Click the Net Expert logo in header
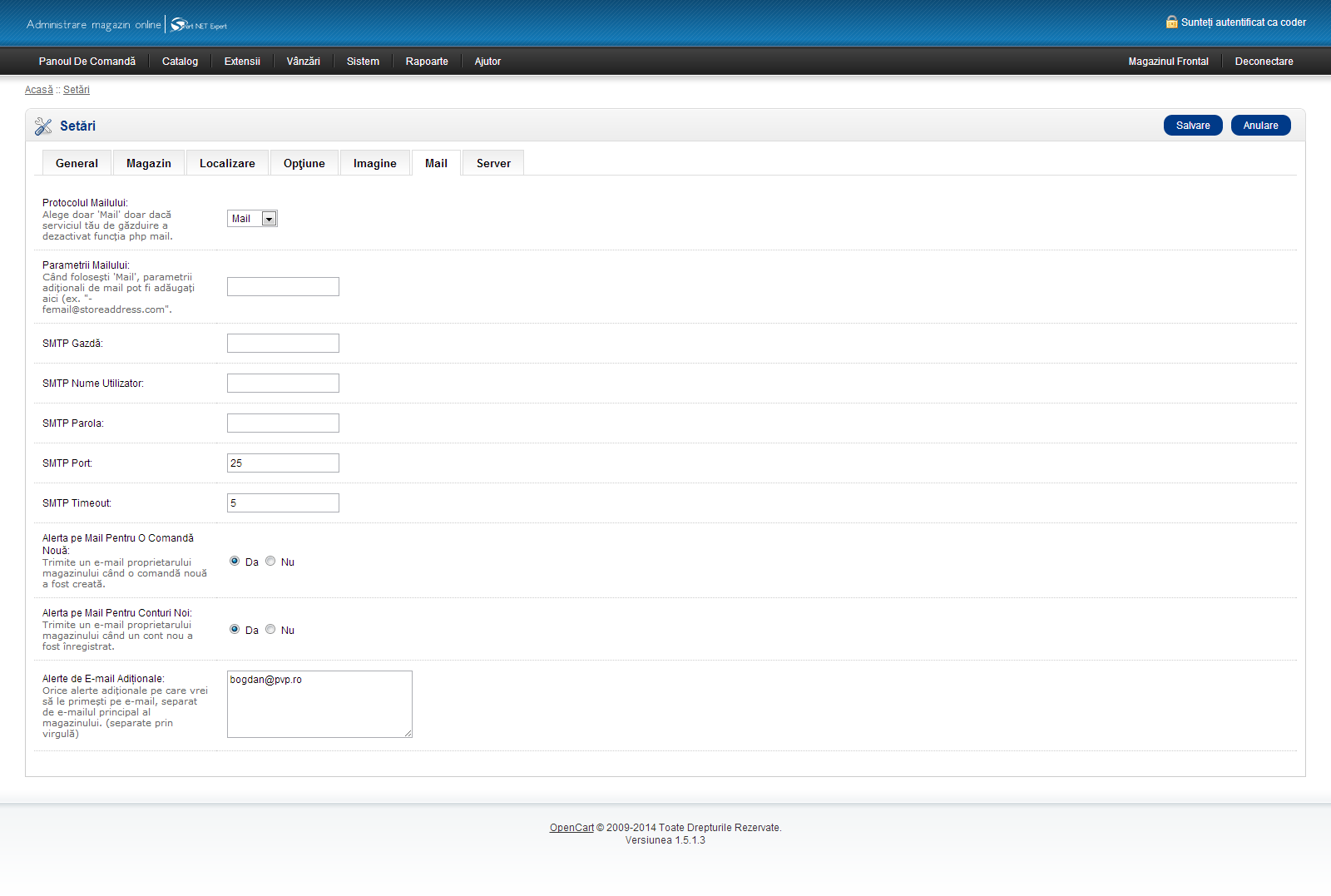The width and height of the screenshot is (1331, 896). coord(199,25)
